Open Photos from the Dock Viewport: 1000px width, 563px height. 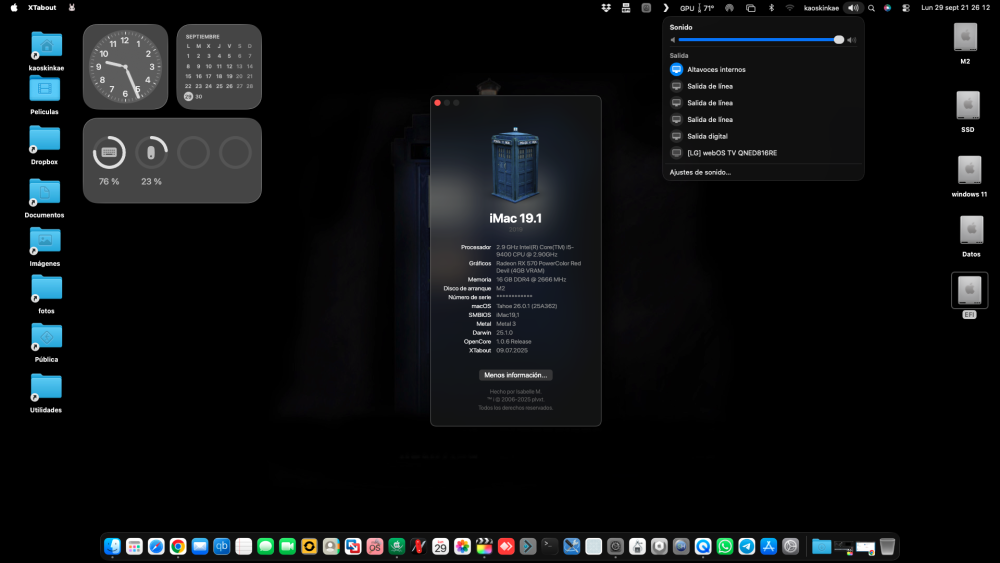coord(462,546)
